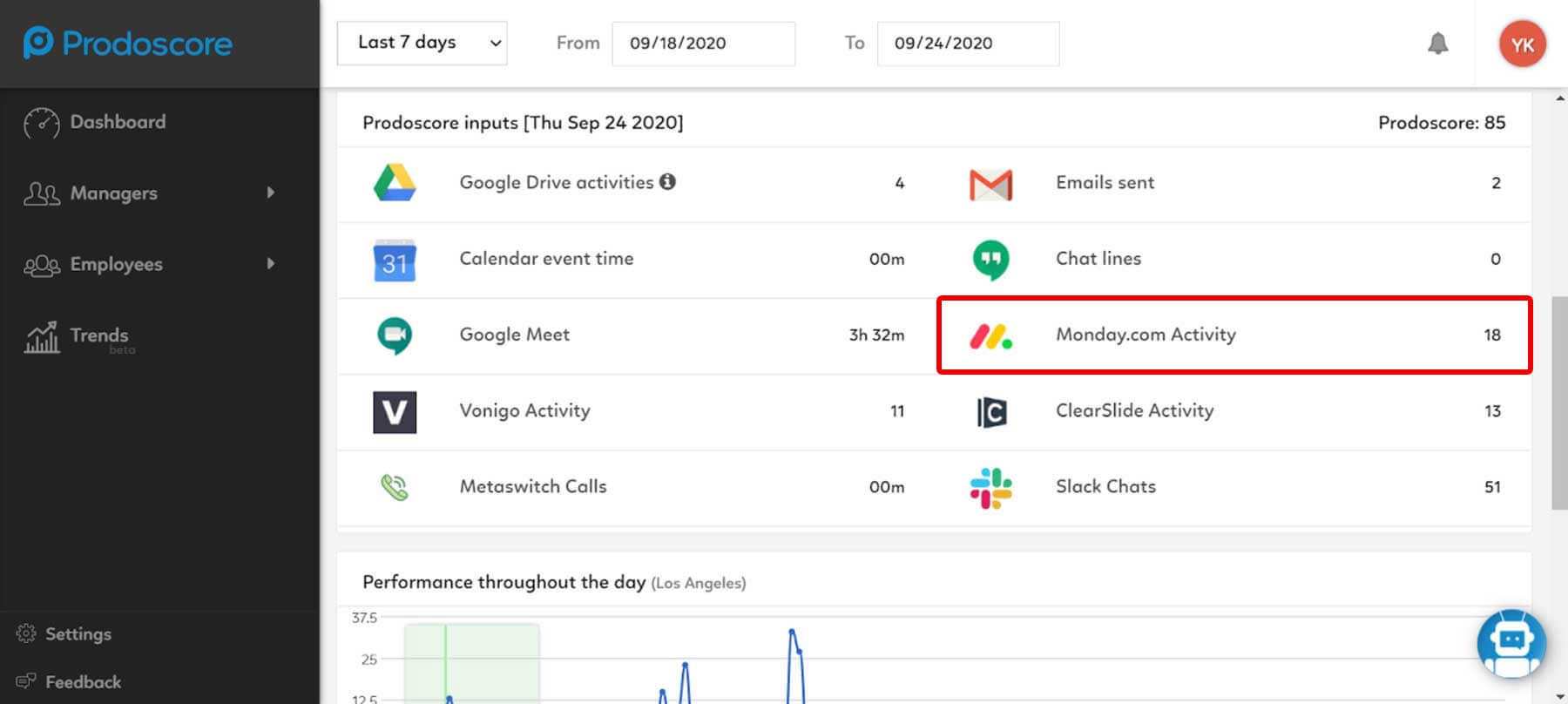The image size is (1568, 704).
Task: Click Prodoscore inputs heading
Action: pos(523,122)
